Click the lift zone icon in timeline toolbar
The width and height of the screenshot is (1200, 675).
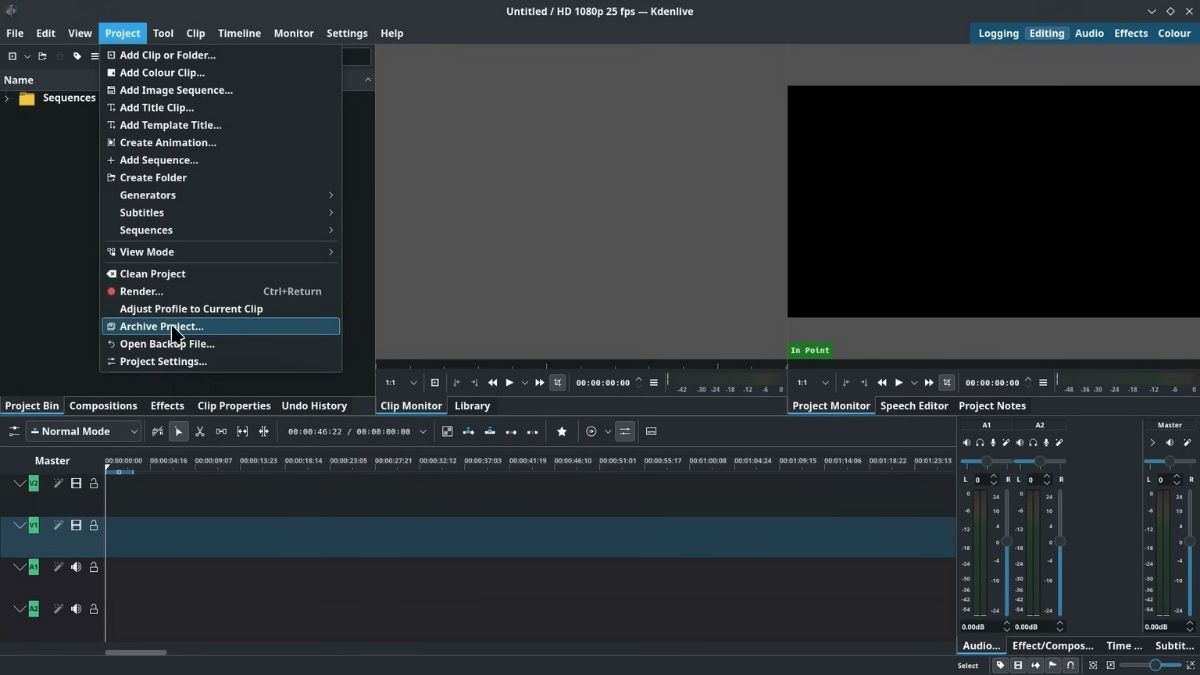[532, 432]
